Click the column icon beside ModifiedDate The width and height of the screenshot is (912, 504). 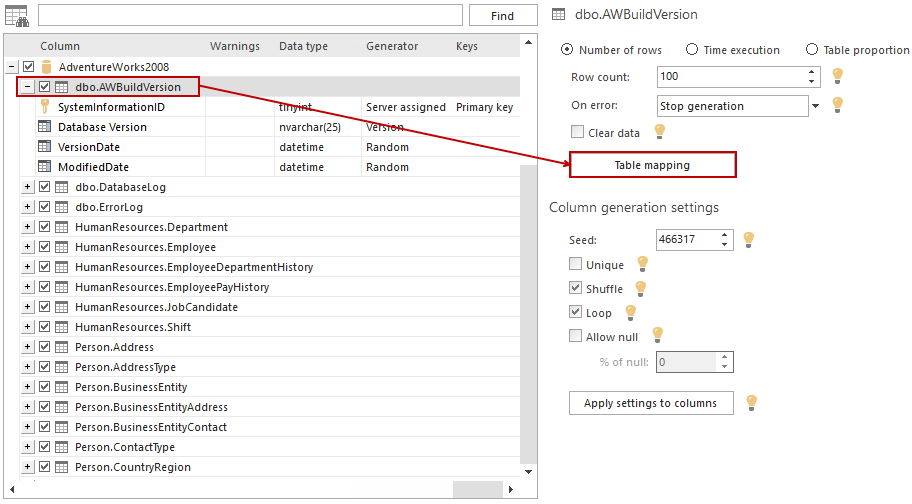(x=44, y=166)
